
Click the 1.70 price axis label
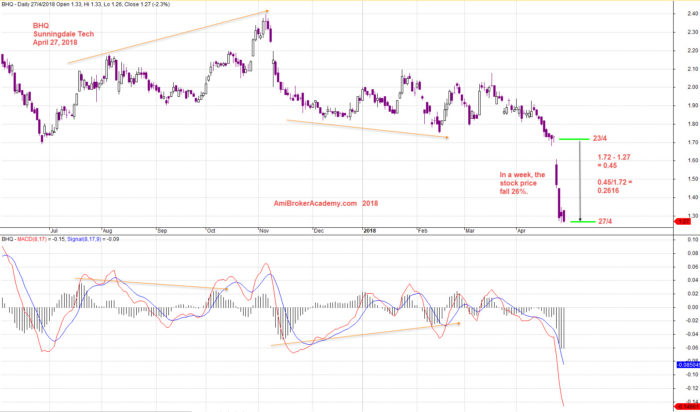point(691,142)
